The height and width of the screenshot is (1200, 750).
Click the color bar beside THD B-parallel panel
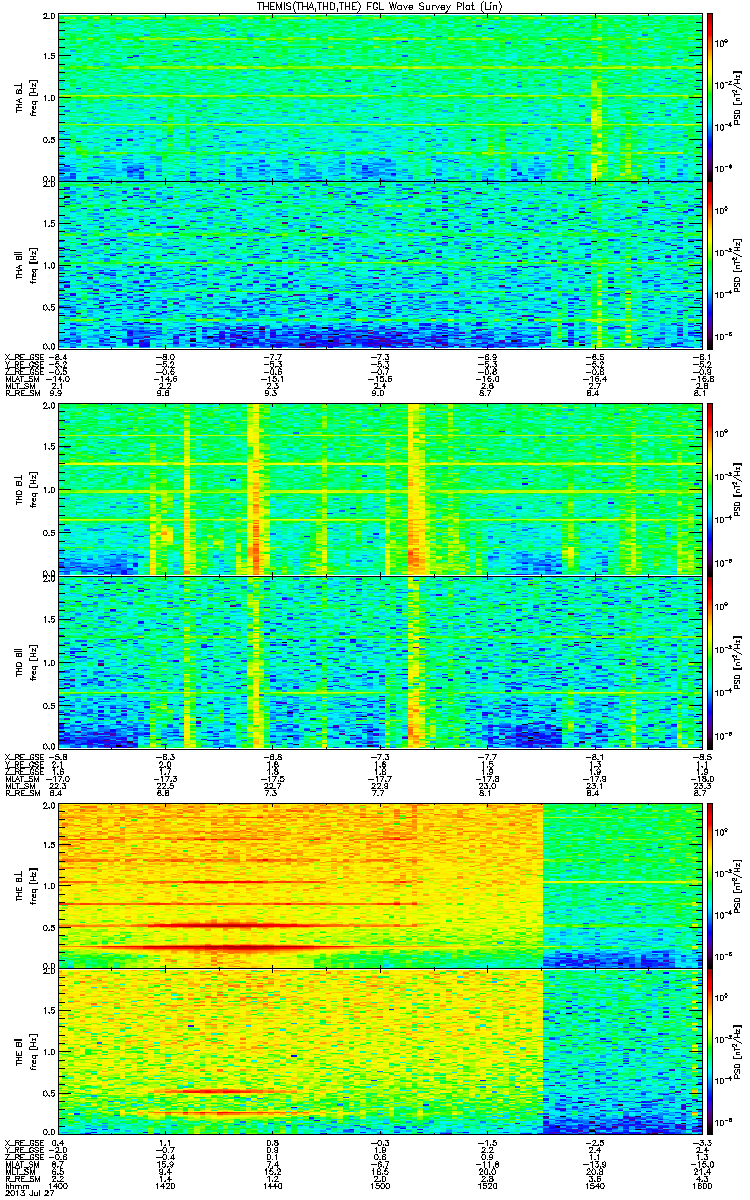click(x=710, y=661)
